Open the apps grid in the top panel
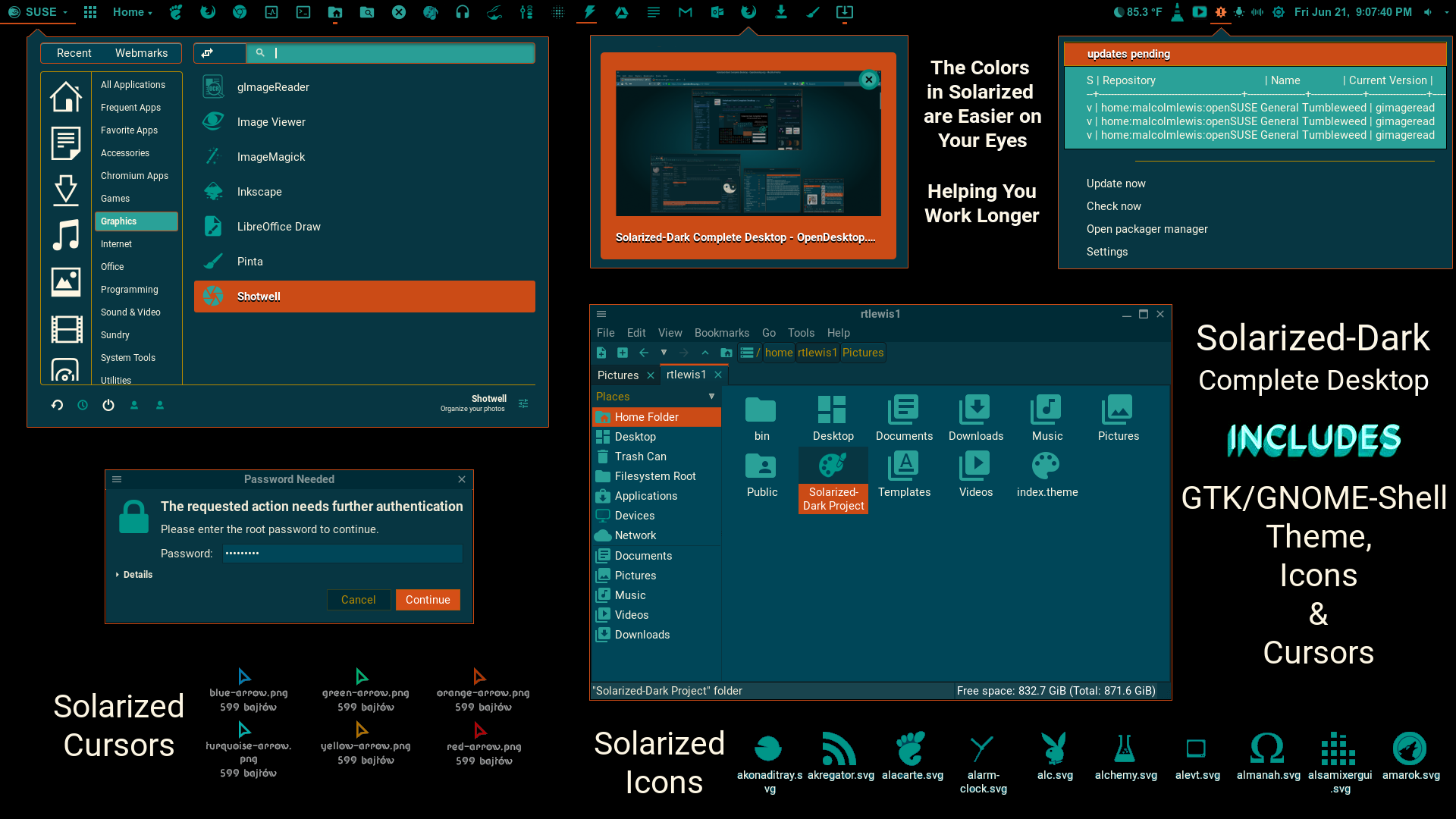This screenshot has width=1456, height=819. [90, 12]
